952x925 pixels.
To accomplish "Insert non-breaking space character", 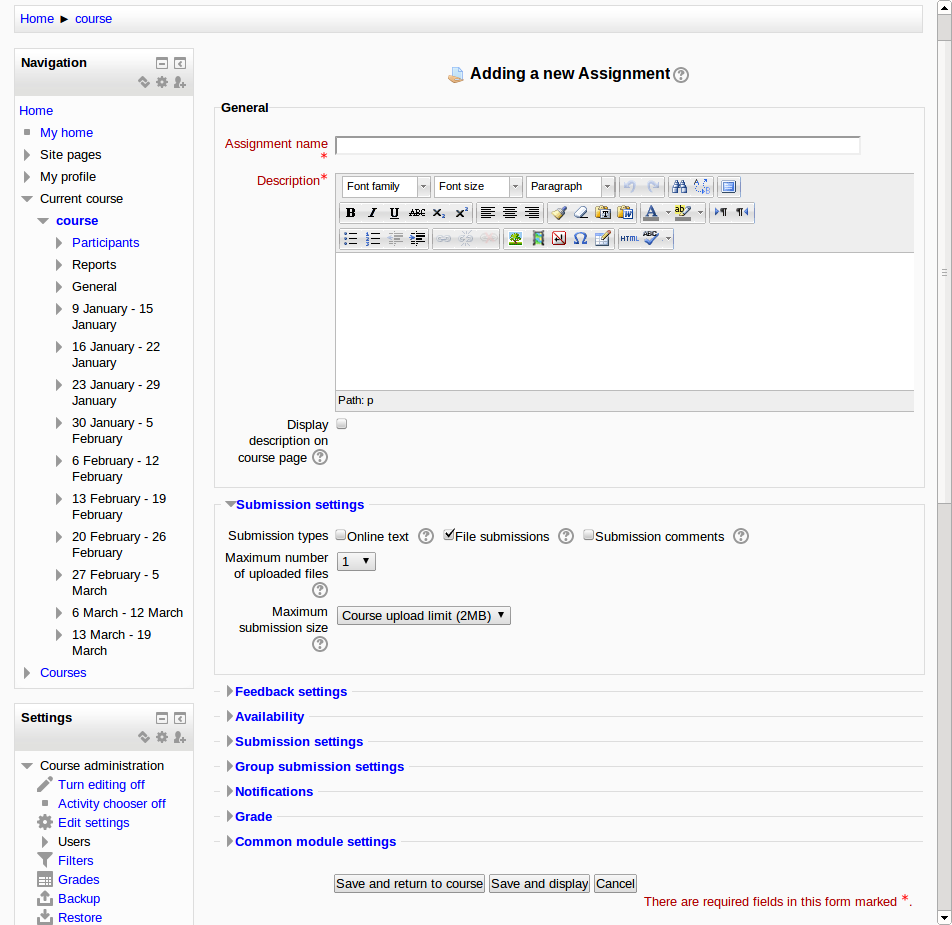I will [559, 239].
